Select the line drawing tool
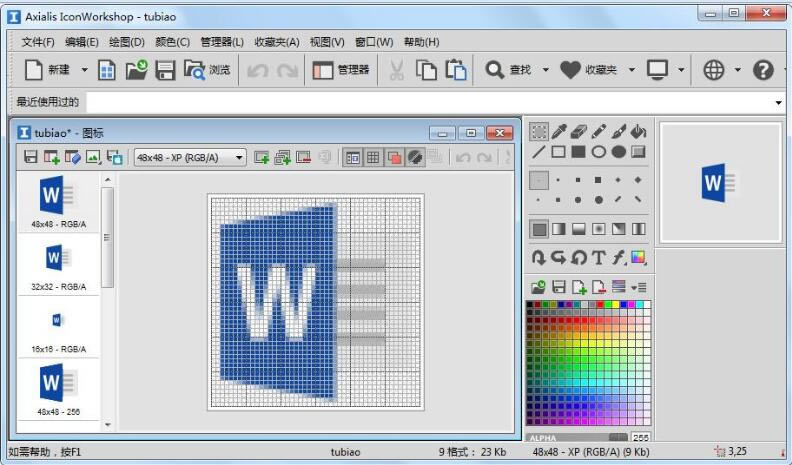This screenshot has width=792, height=465. (539, 151)
